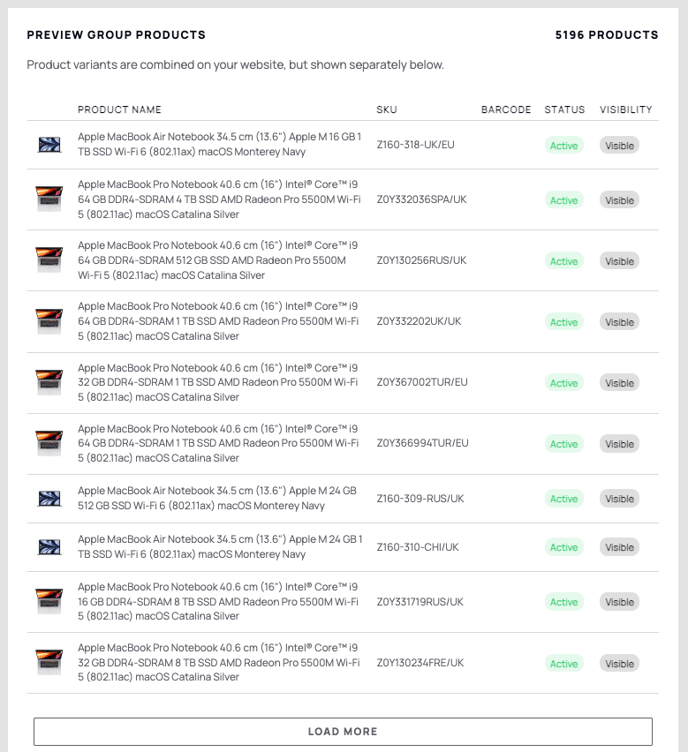Open MacBook Air Z160-309-RUS/UK thumbnail
688x752 pixels.
tap(49, 498)
